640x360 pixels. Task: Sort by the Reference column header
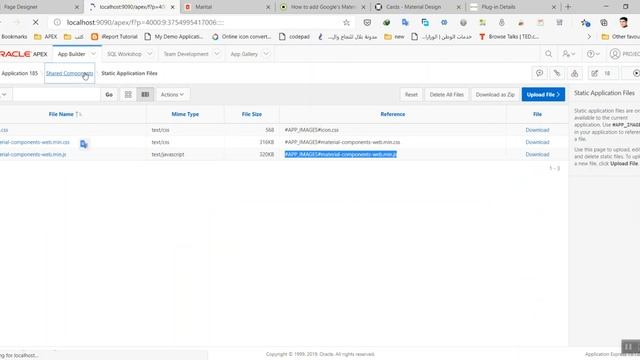coord(393,114)
